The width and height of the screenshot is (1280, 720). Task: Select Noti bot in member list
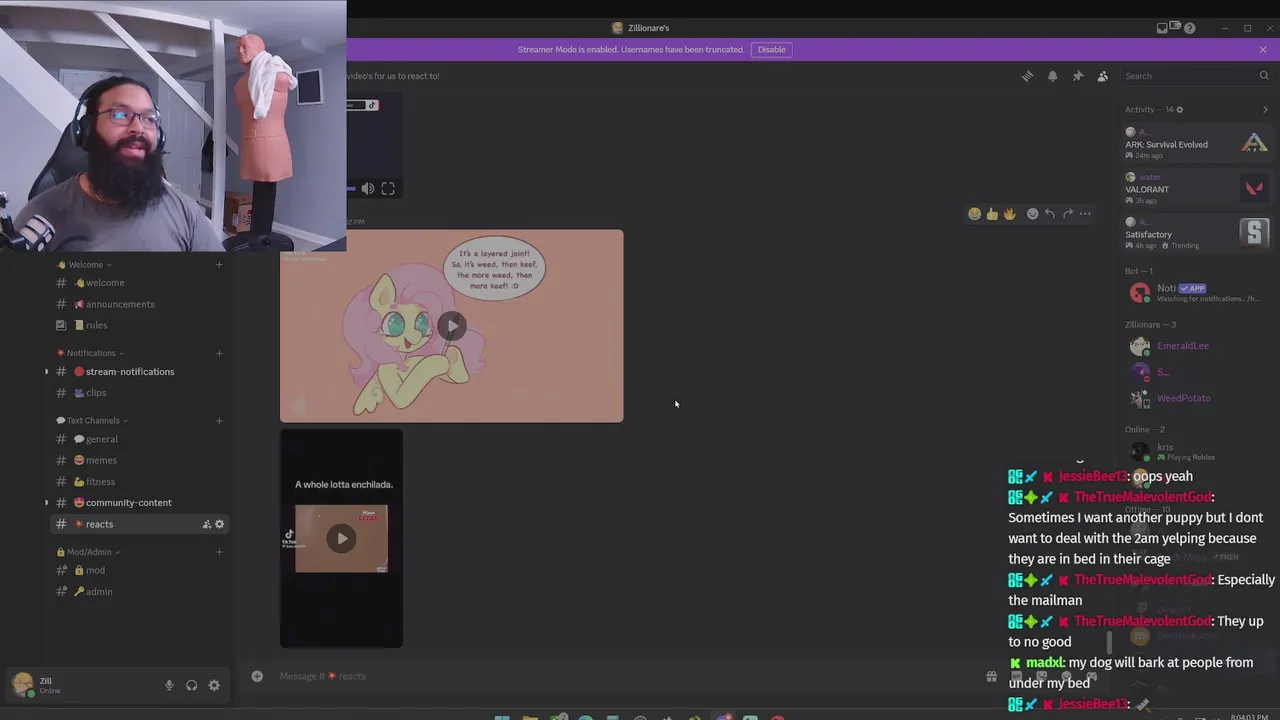[1196, 293]
